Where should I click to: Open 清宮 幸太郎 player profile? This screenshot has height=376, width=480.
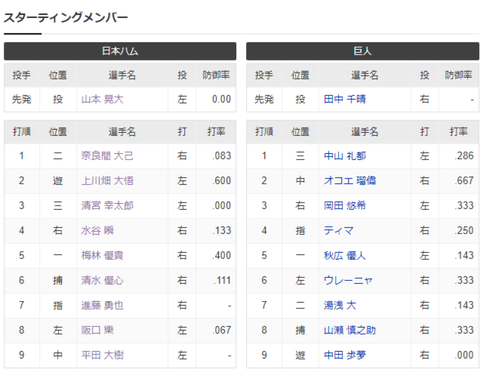107,205
